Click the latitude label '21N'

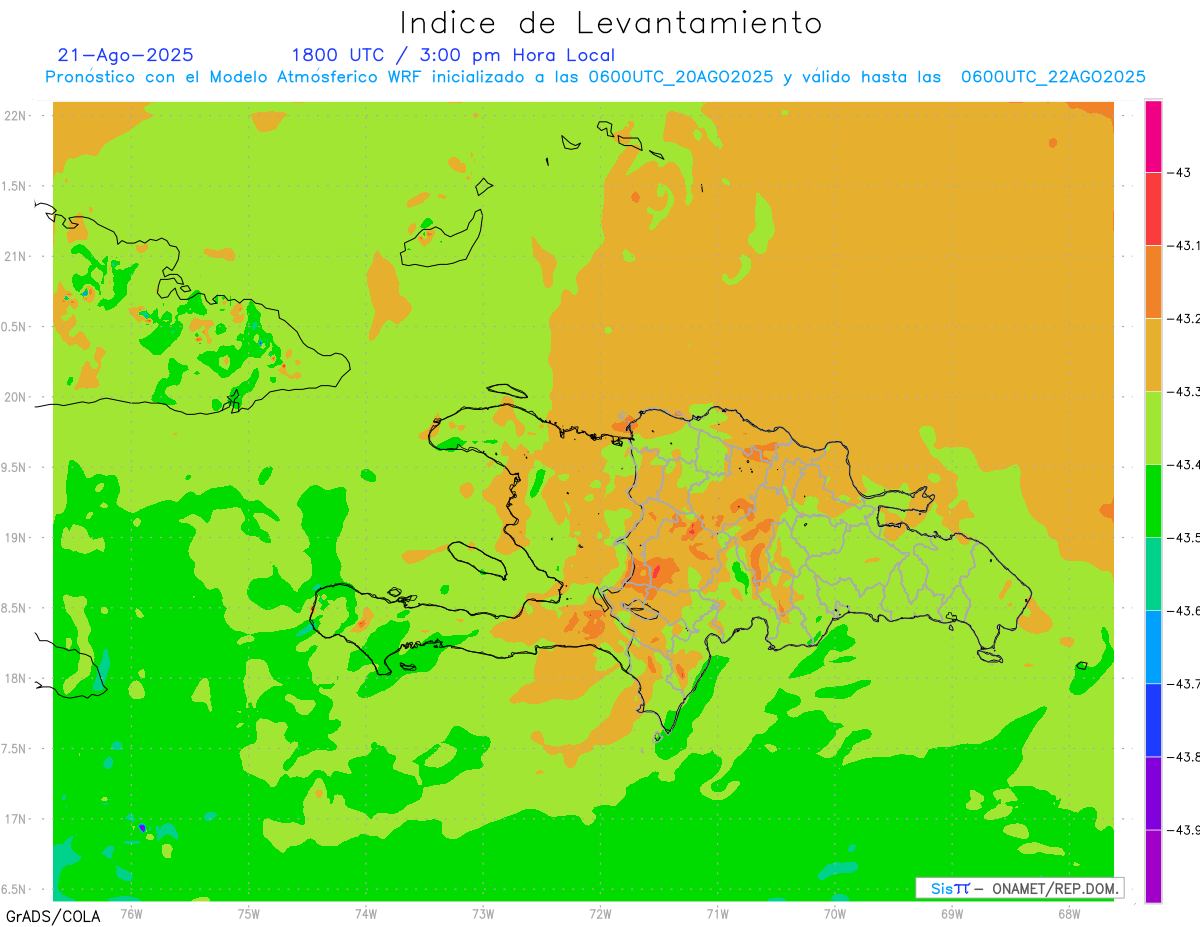pyautogui.click(x=15, y=256)
